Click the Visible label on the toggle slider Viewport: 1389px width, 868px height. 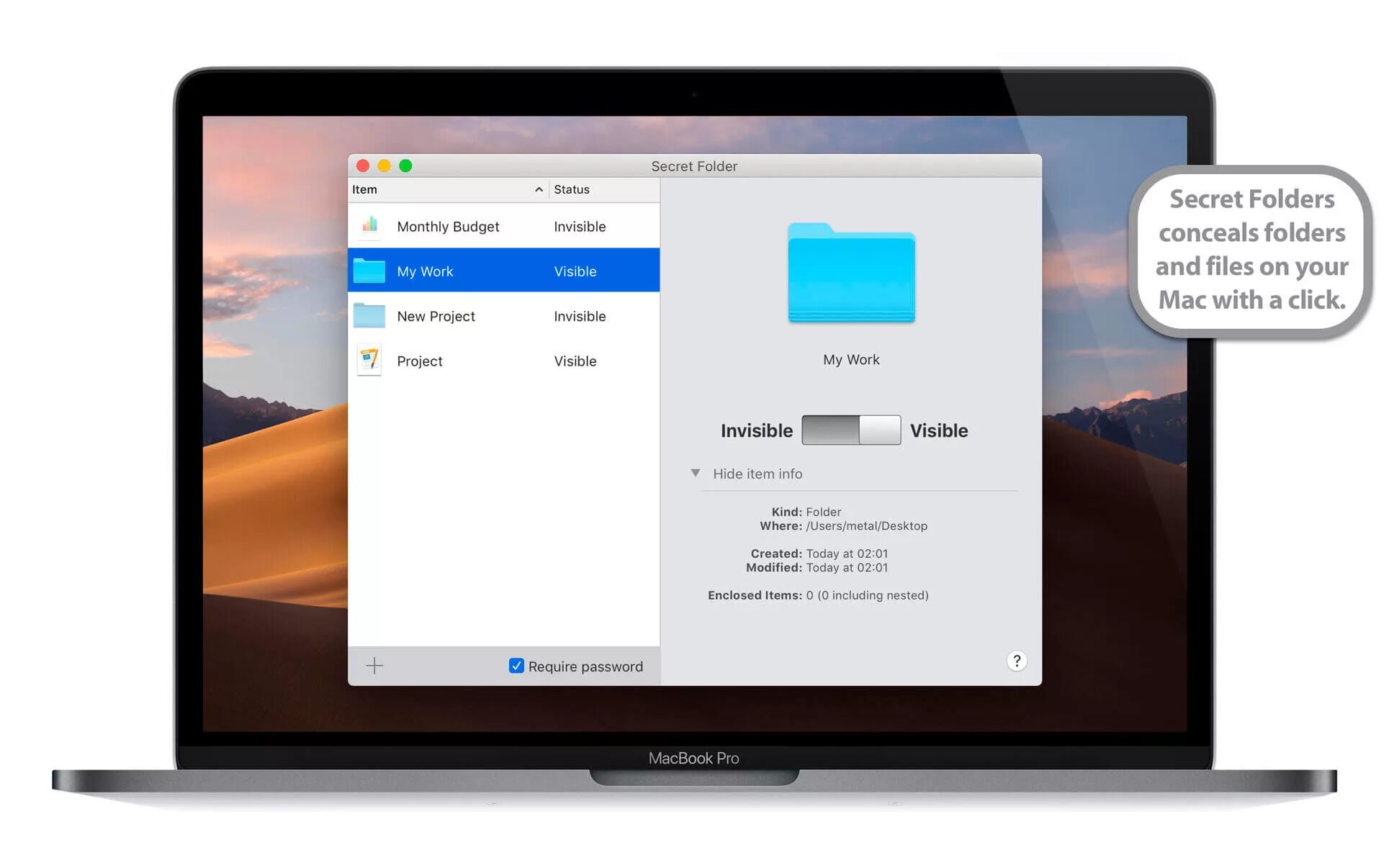[x=939, y=430]
